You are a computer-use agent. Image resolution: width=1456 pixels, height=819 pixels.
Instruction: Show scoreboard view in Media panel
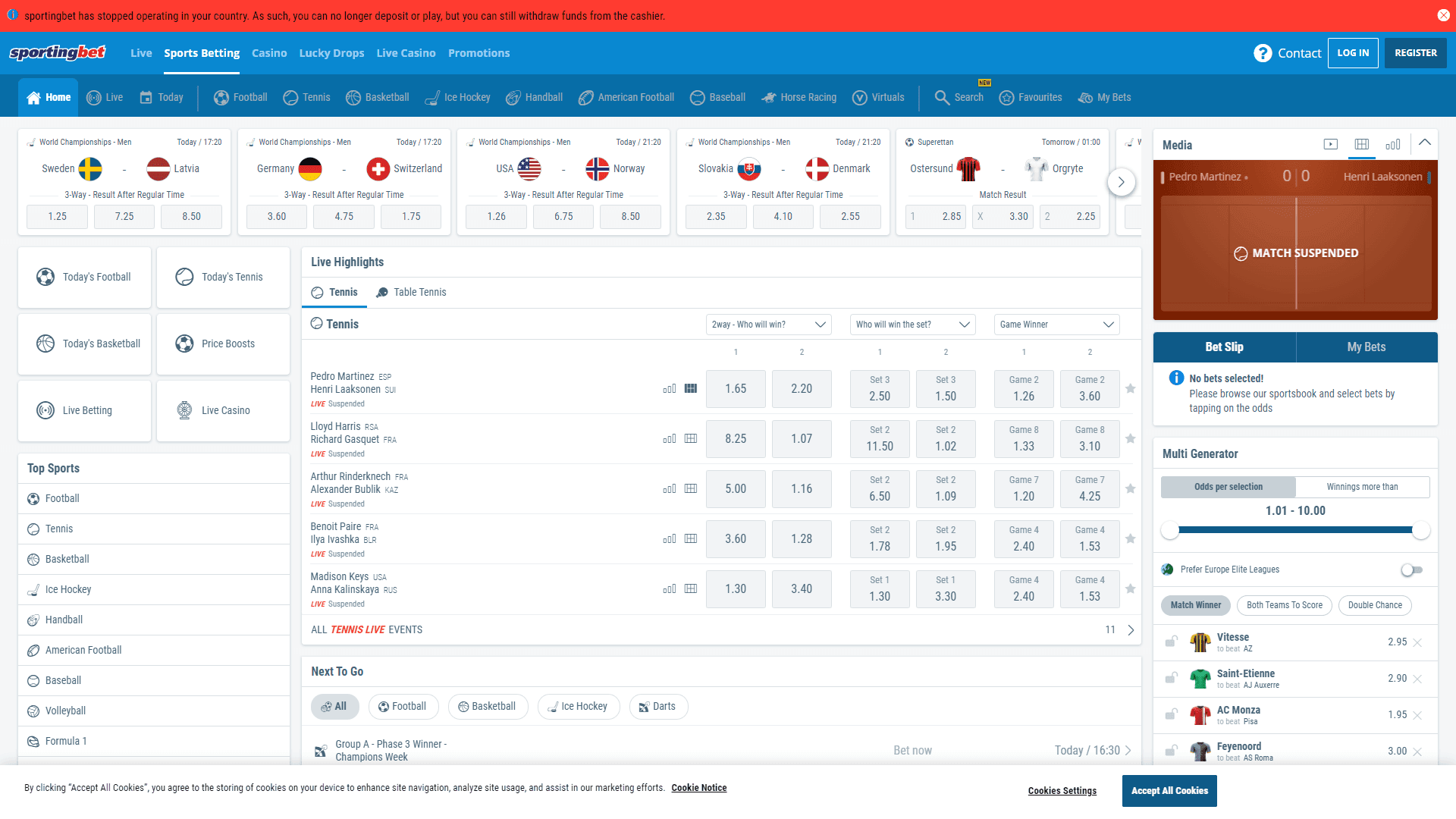point(1361,144)
